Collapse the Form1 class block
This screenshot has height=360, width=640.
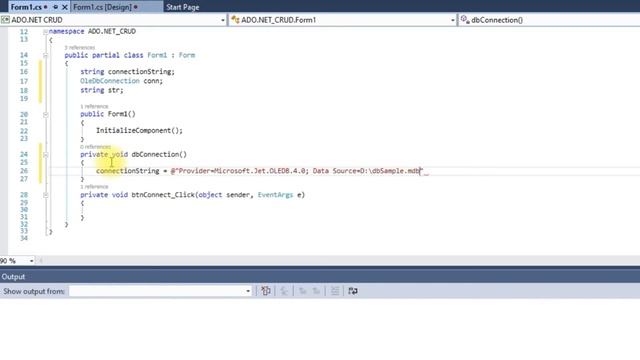point(45,55)
